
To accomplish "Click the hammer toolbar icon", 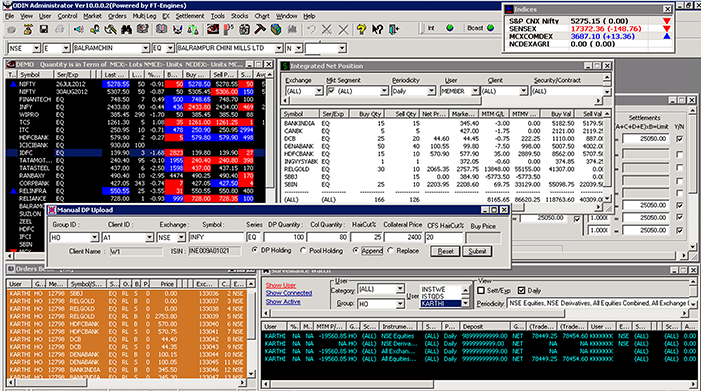I will coord(260,29).
